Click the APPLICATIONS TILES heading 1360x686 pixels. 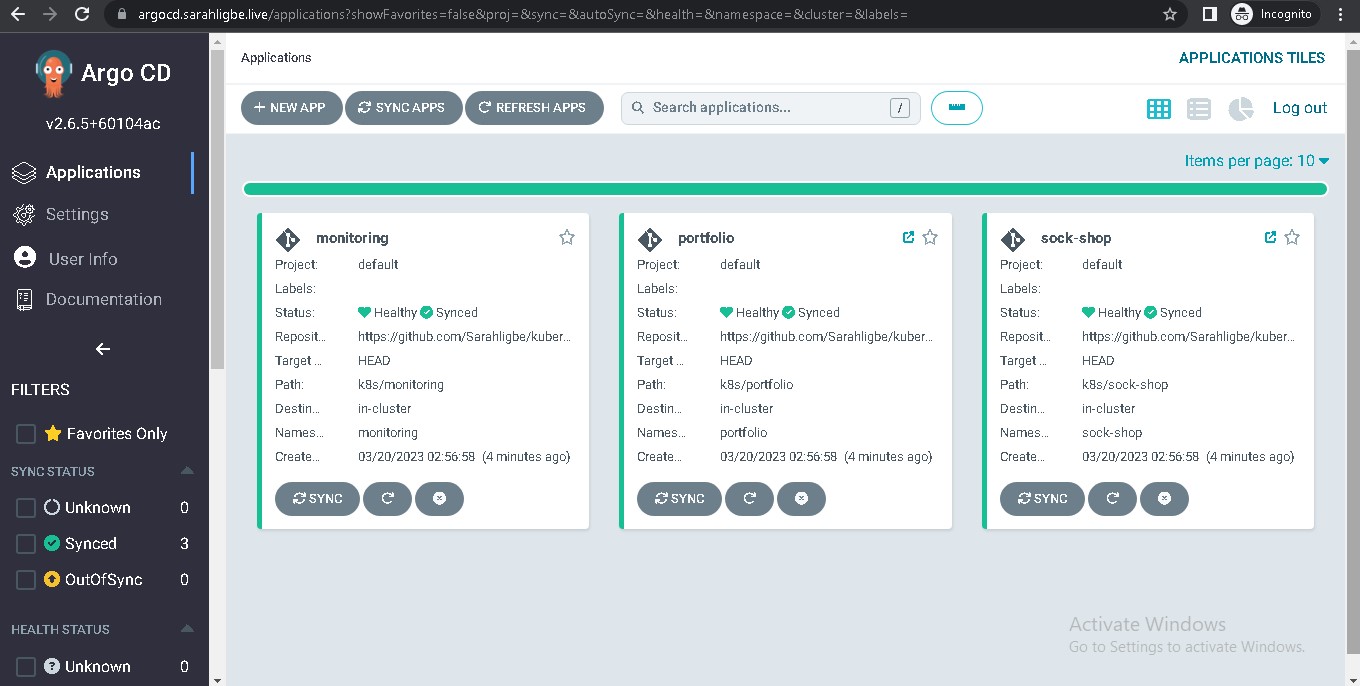[1252, 58]
